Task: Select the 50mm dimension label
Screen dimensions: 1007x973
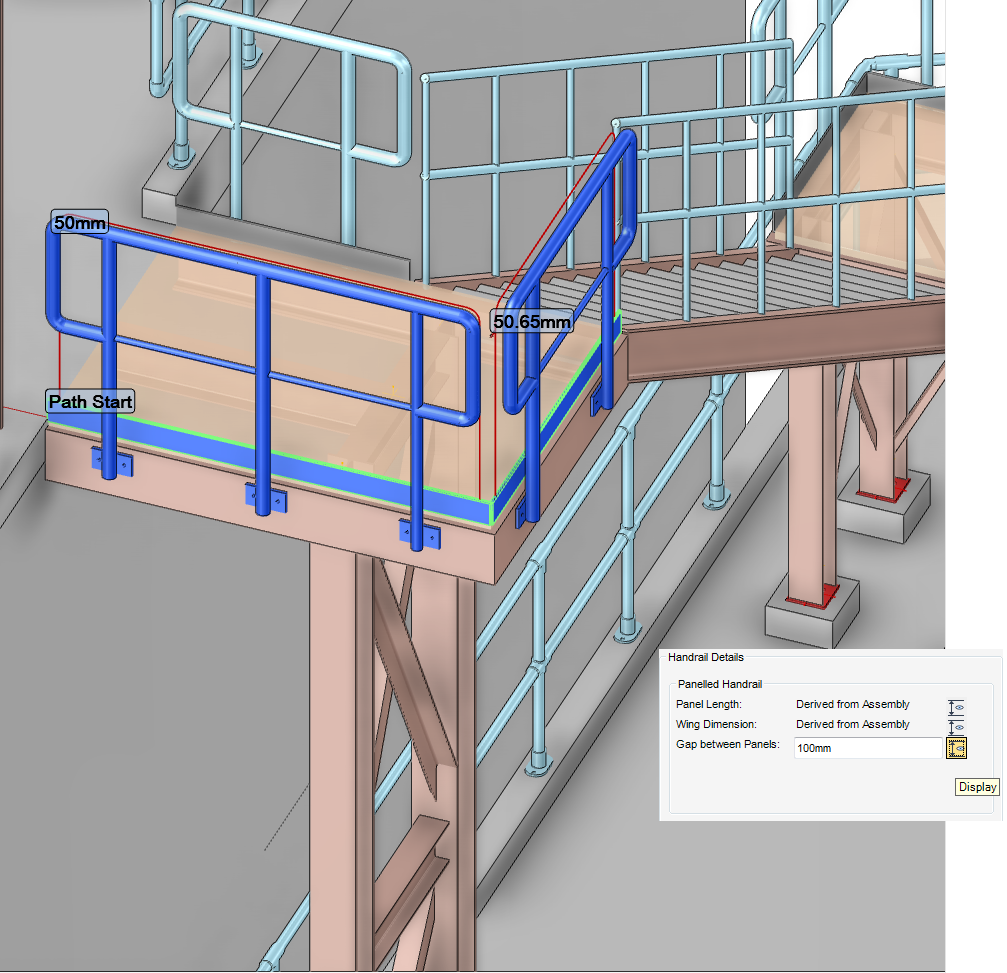Action: [x=79, y=223]
